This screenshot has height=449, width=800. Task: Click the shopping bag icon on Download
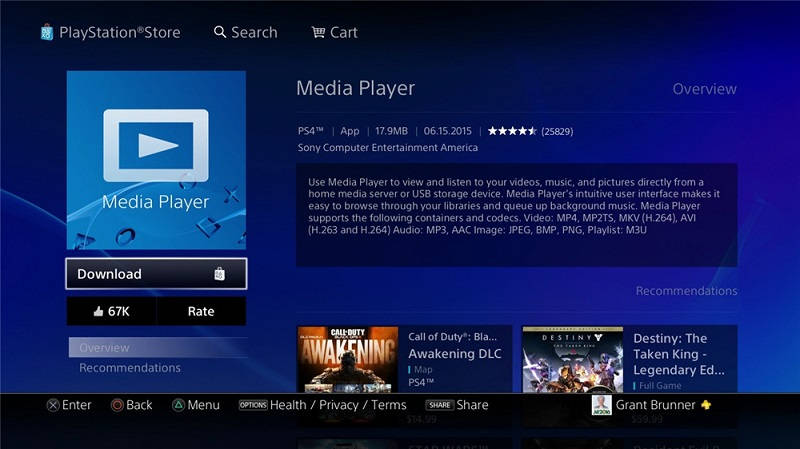[219, 274]
